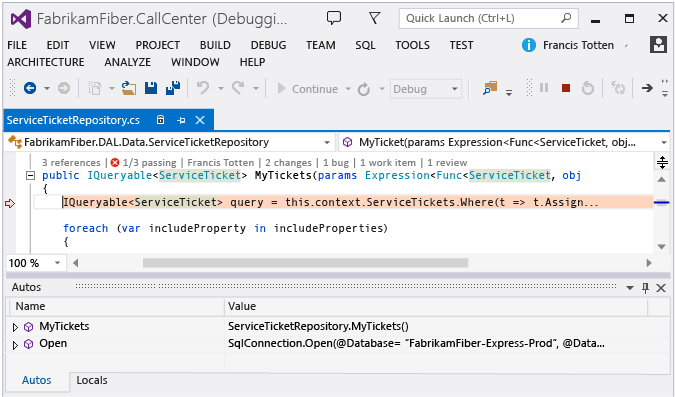
Task: Toggle pin on ServiceTicketRepository.cs tab
Action: (x=181, y=121)
